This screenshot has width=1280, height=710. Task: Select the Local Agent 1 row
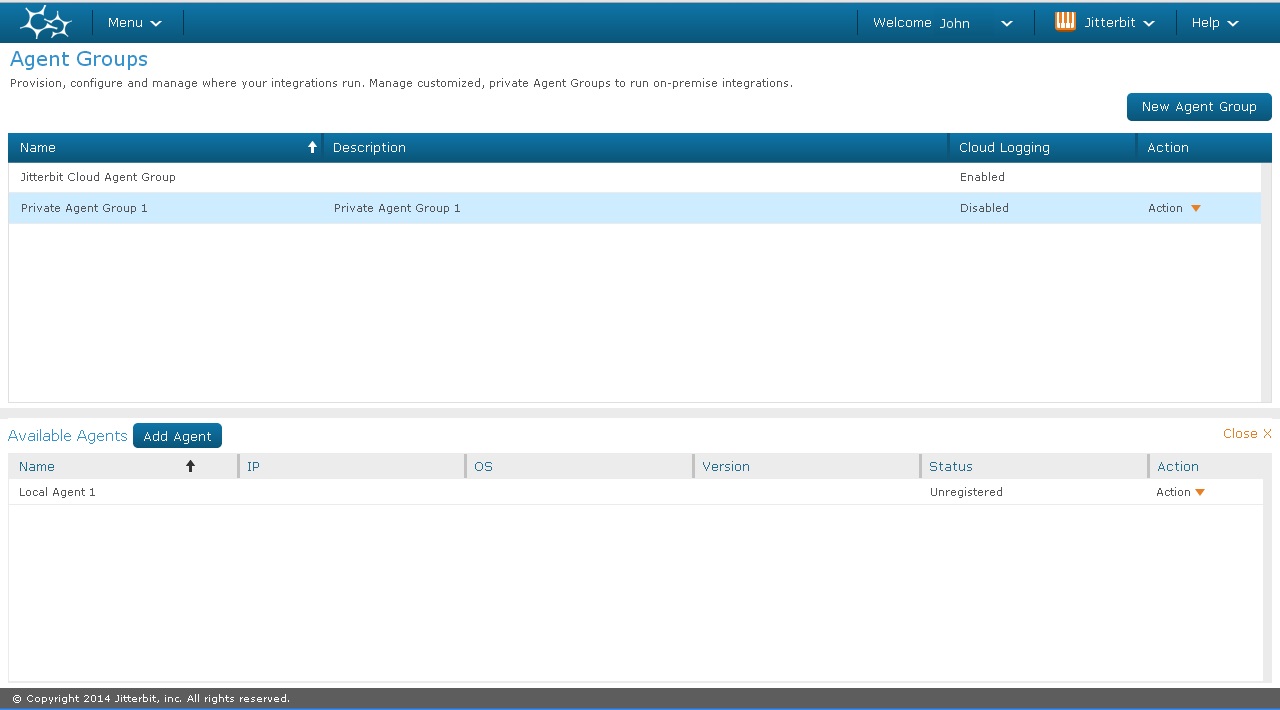coord(635,492)
